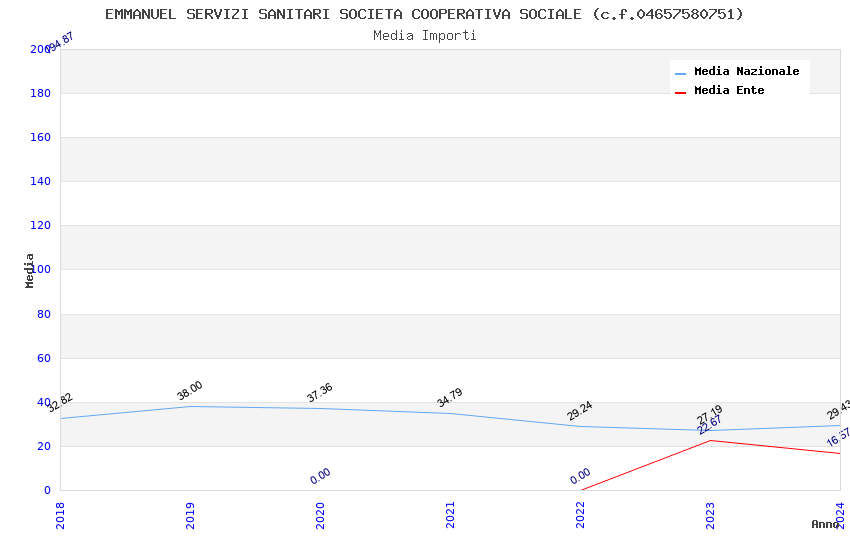
Task: Click the 38.00 data label for 2019
Action: [190, 390]
